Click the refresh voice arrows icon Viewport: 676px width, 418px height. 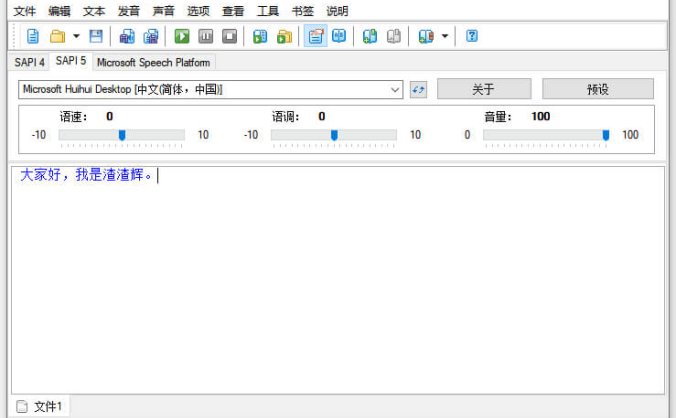[418, 90]
